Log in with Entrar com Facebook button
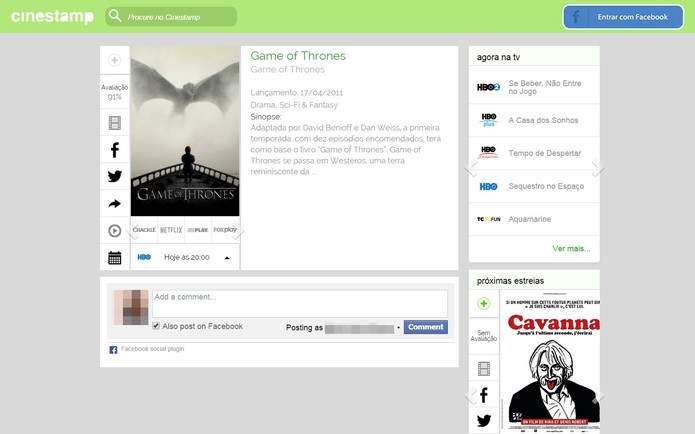Screen dimensions: 695x434 click(623, 17)
